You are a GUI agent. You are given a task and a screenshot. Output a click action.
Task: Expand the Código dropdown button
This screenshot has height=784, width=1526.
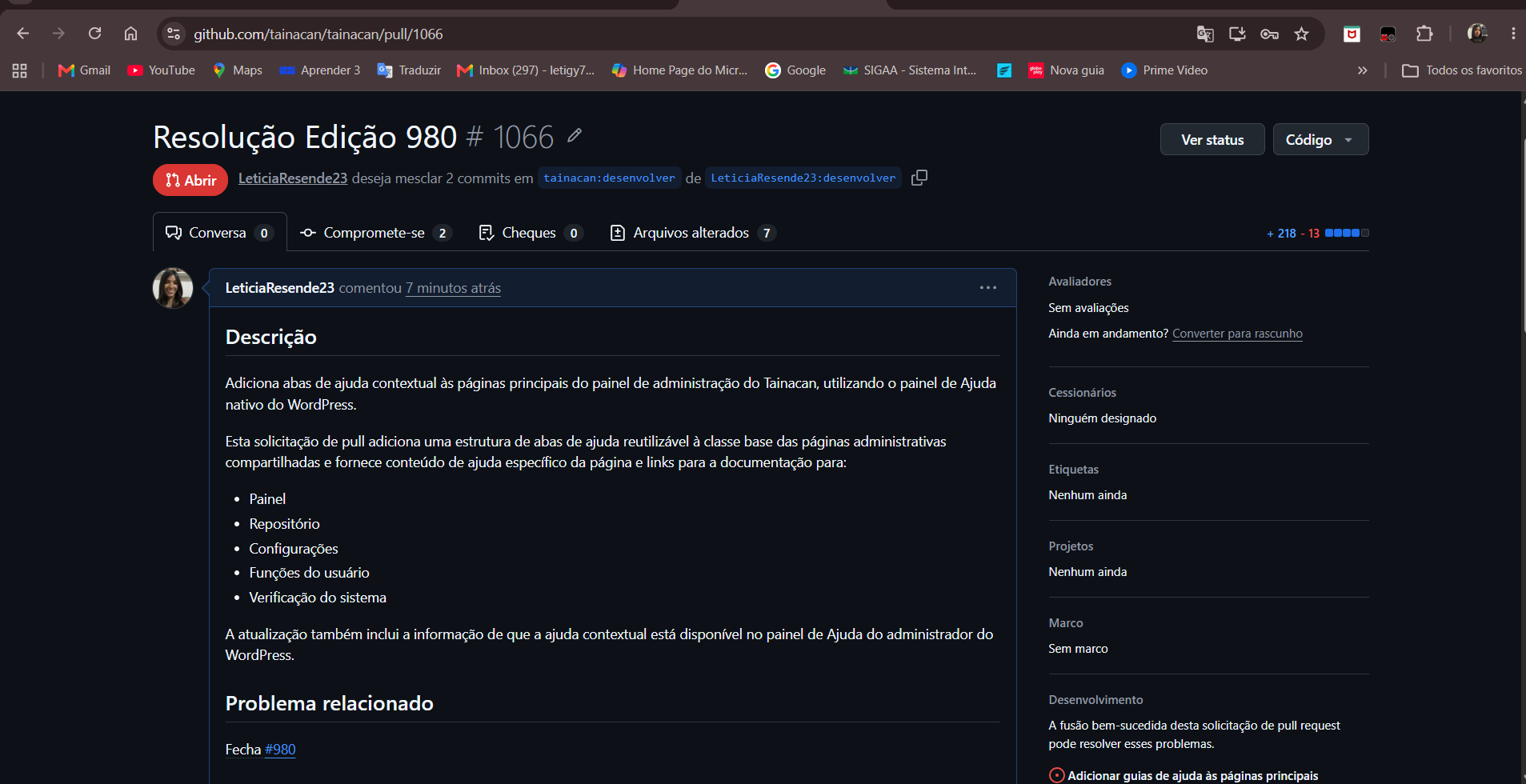[x=1320, y=139]
